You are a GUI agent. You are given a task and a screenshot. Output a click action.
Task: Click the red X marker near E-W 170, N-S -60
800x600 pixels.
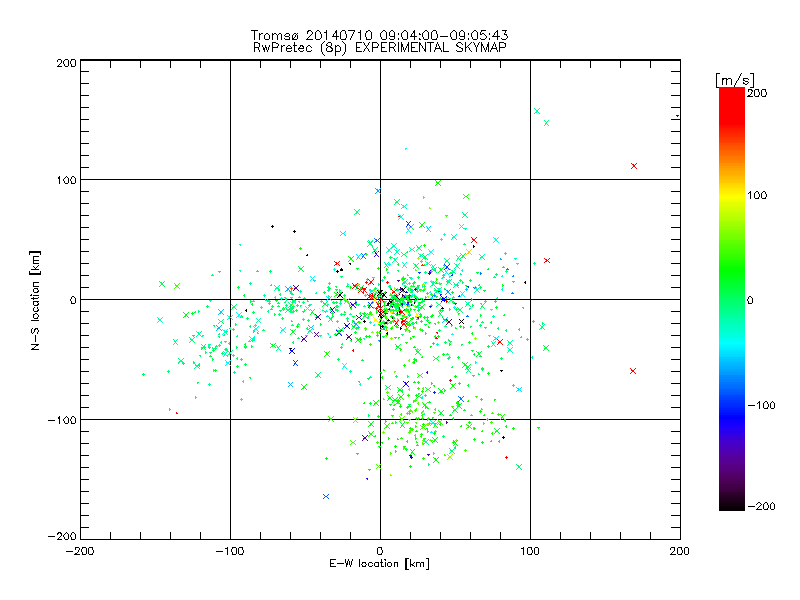[x=633, y=371]
